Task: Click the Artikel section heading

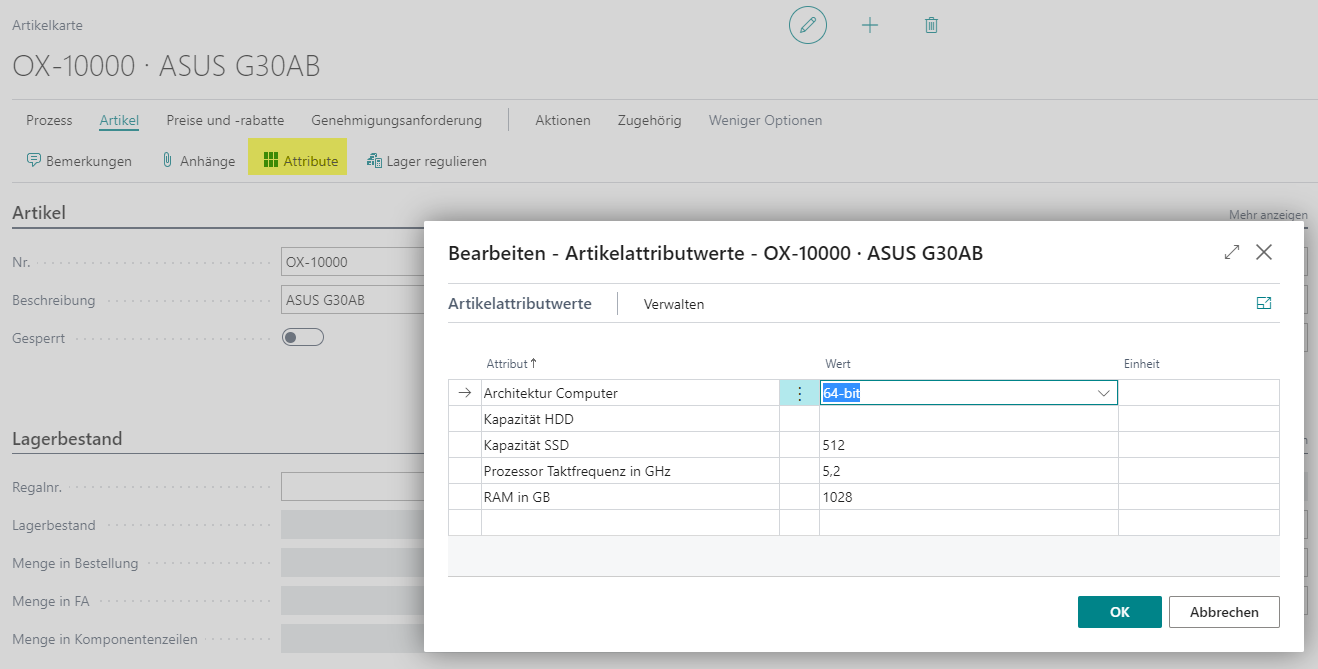Action: [39, 213]
